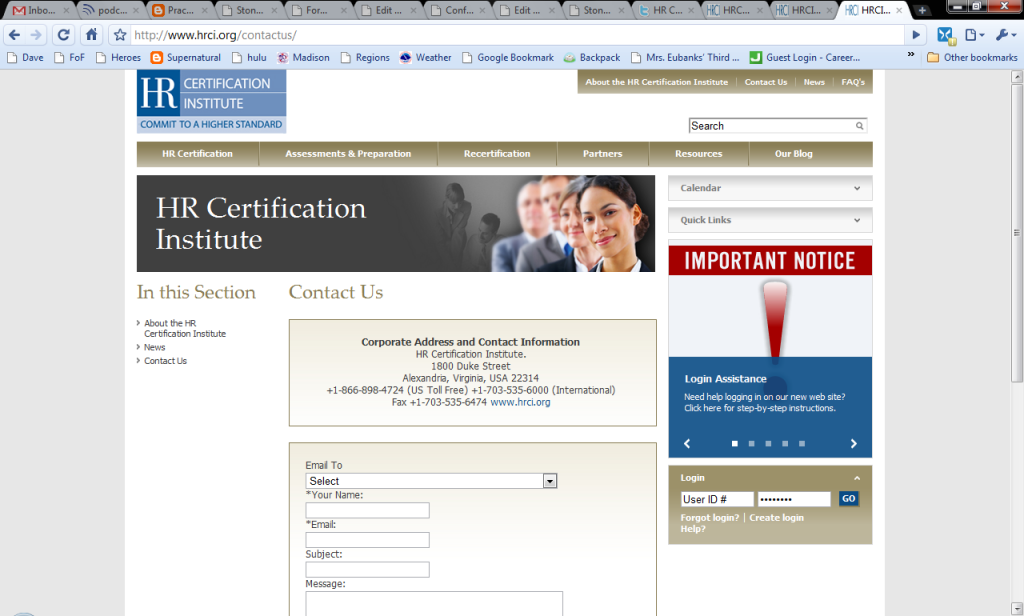Open the Recertification nav menu
This screenshot has width=1024, height=616.
(497, 154)
